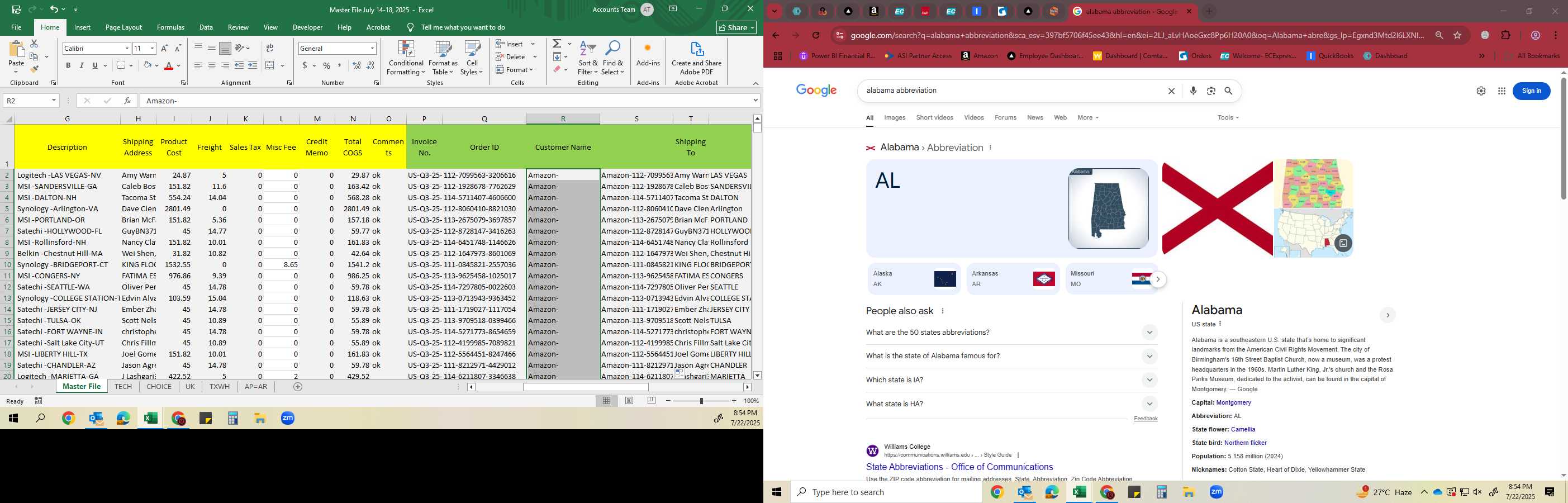This screenshot has width=1568, height=503.
Task: Expand the Name Box dropdown arrow
Action: pos(54,101)
